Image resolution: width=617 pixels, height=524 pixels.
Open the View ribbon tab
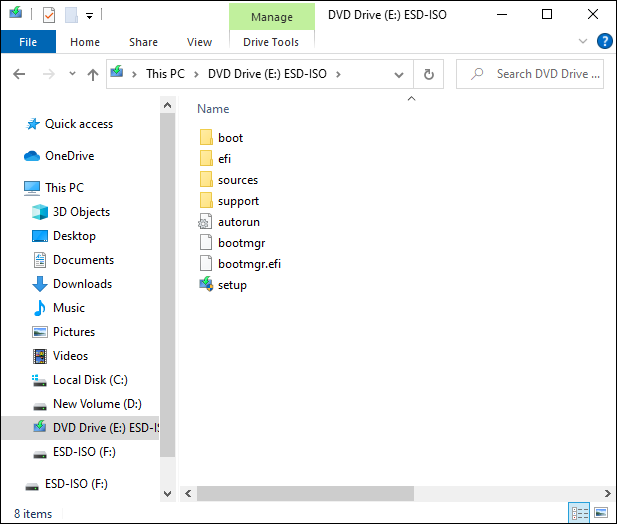199,42
